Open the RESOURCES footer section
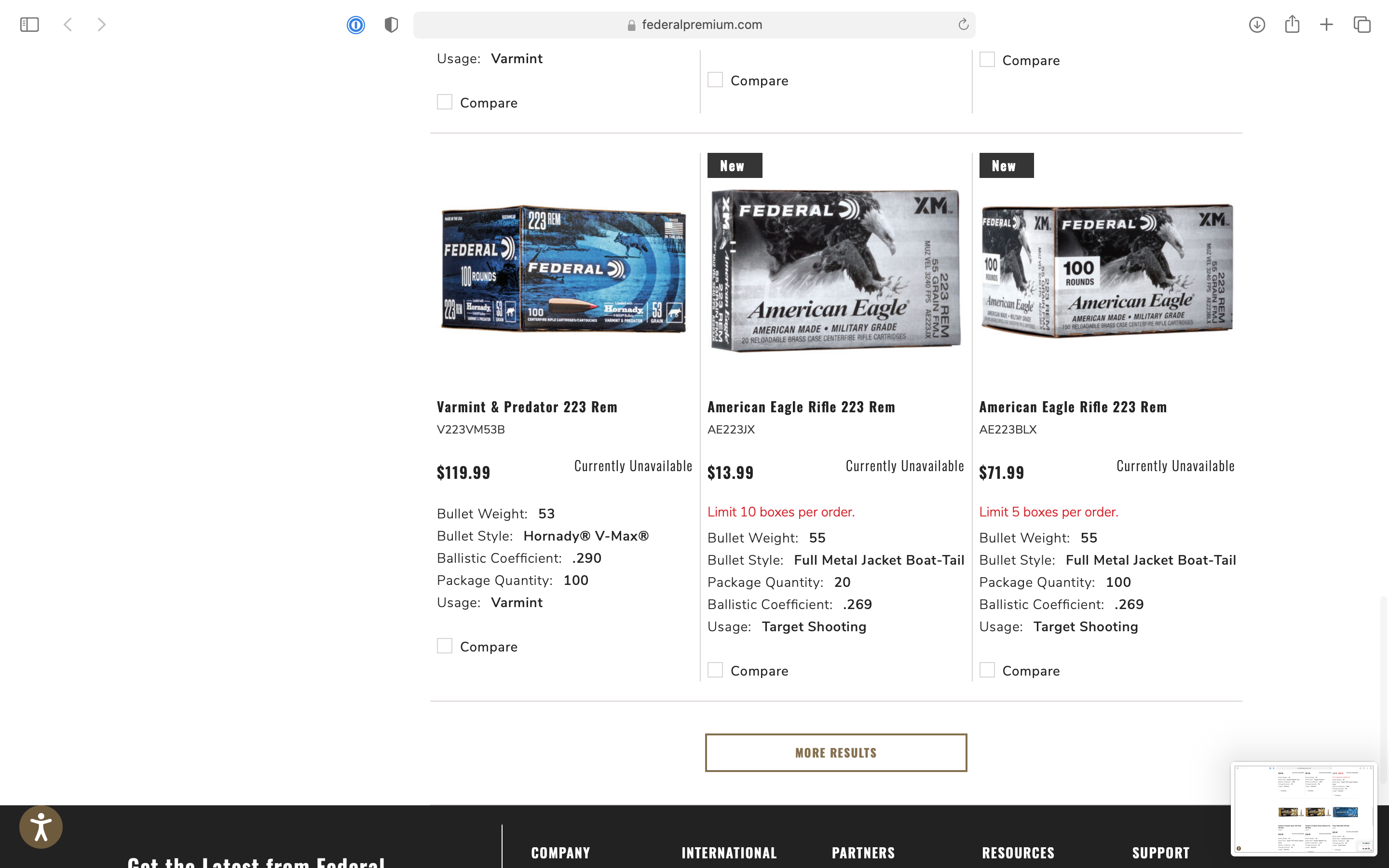1389x868 pixels. click(1018, 853)
